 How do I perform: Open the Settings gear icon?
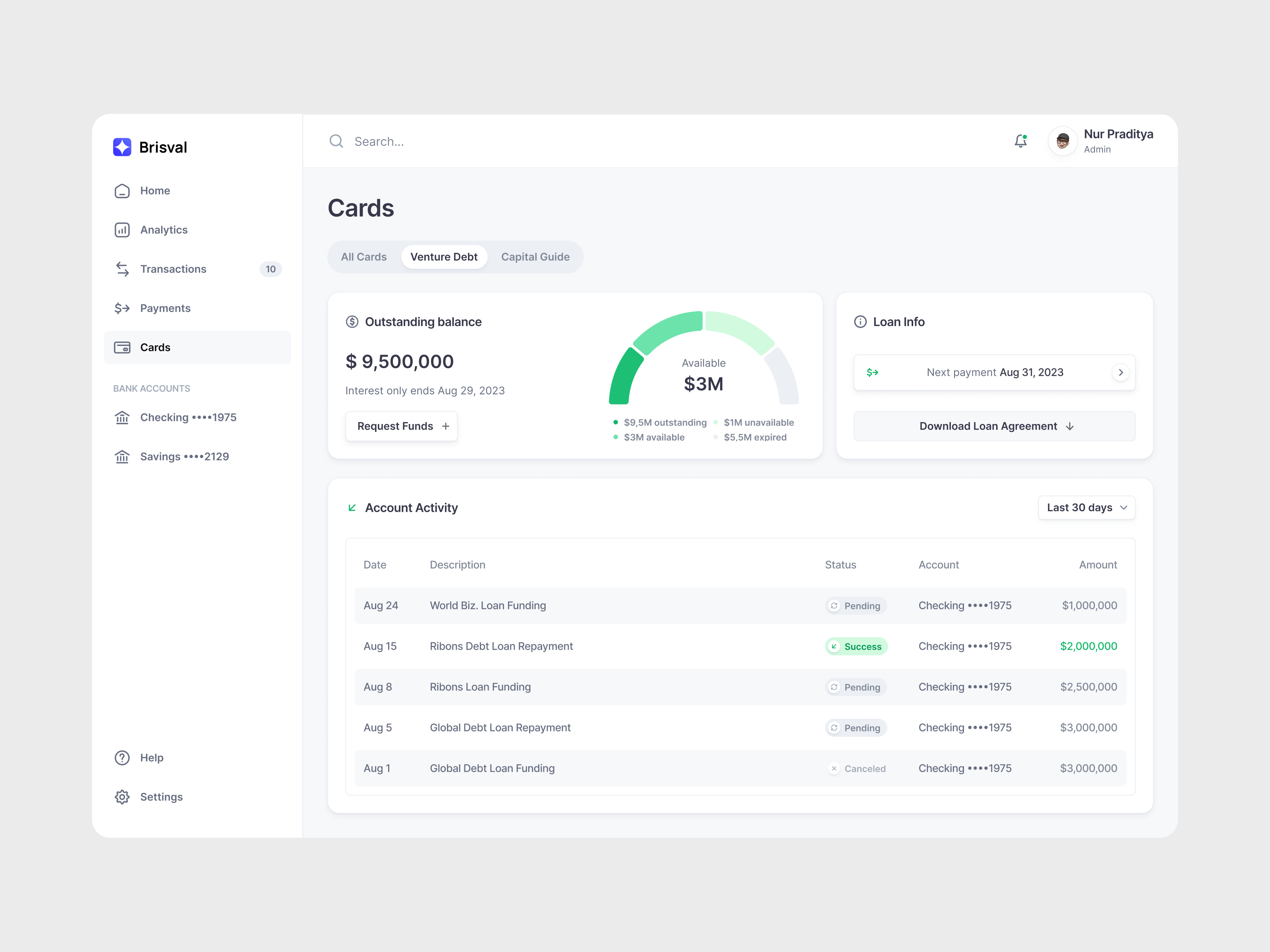[x=122, y=797]
